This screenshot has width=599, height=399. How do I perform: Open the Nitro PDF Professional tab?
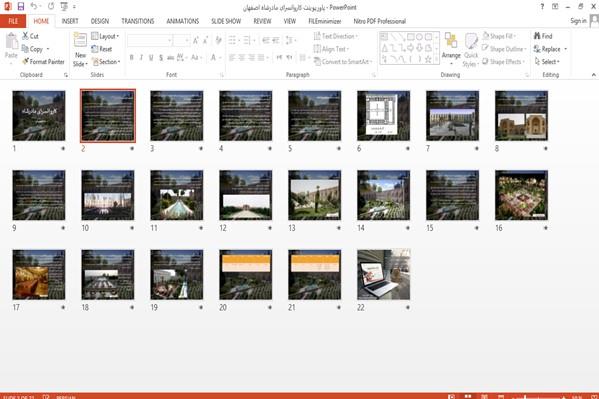pyautogui.click(x=379, y=21)
